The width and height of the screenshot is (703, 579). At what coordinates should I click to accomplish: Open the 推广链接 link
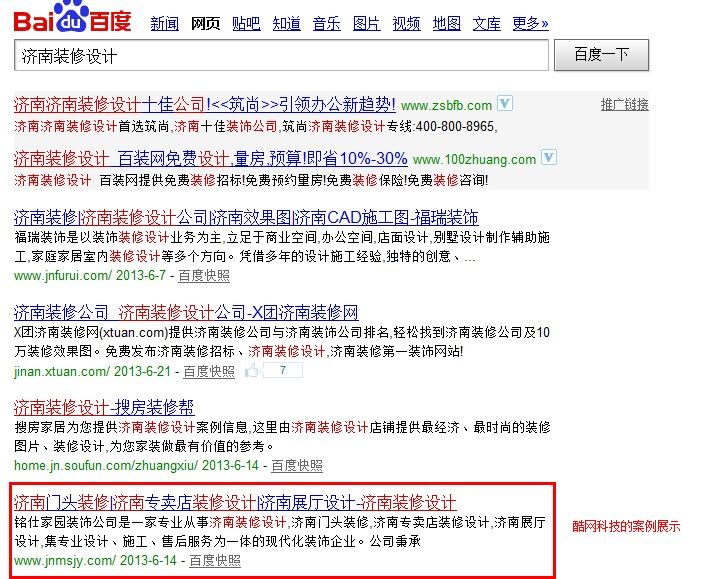pyautogui.click(x=625, y=105)
